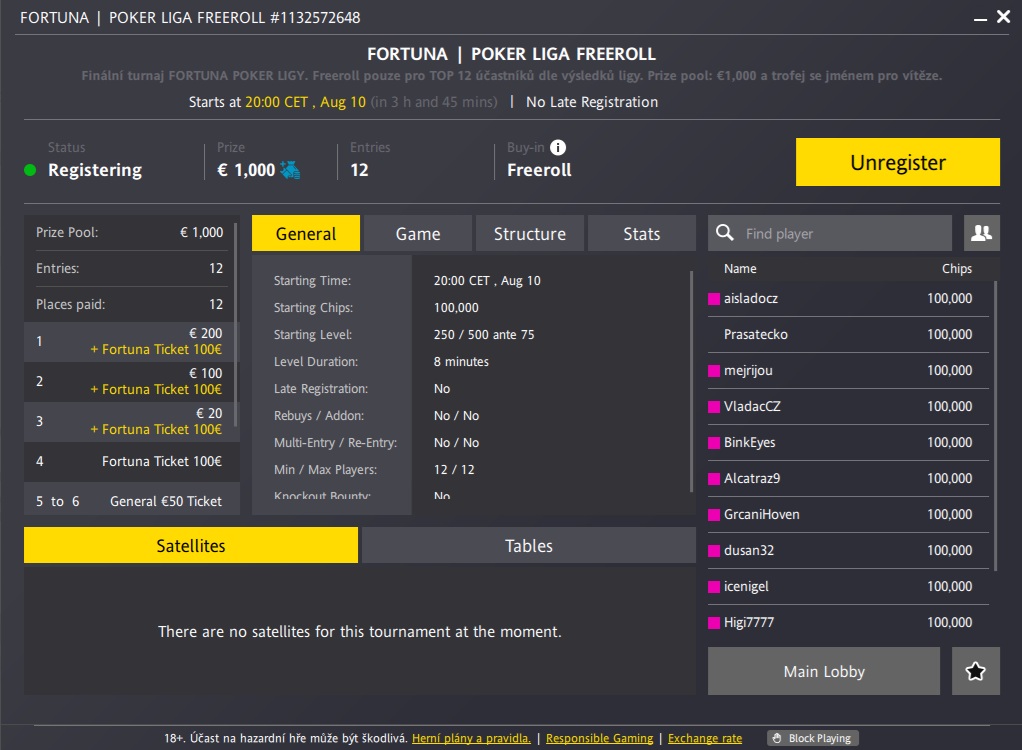This screenshot has width=1022, height=750.
Task: Click the player list scrollbar
Action: [x=995, y=425]
